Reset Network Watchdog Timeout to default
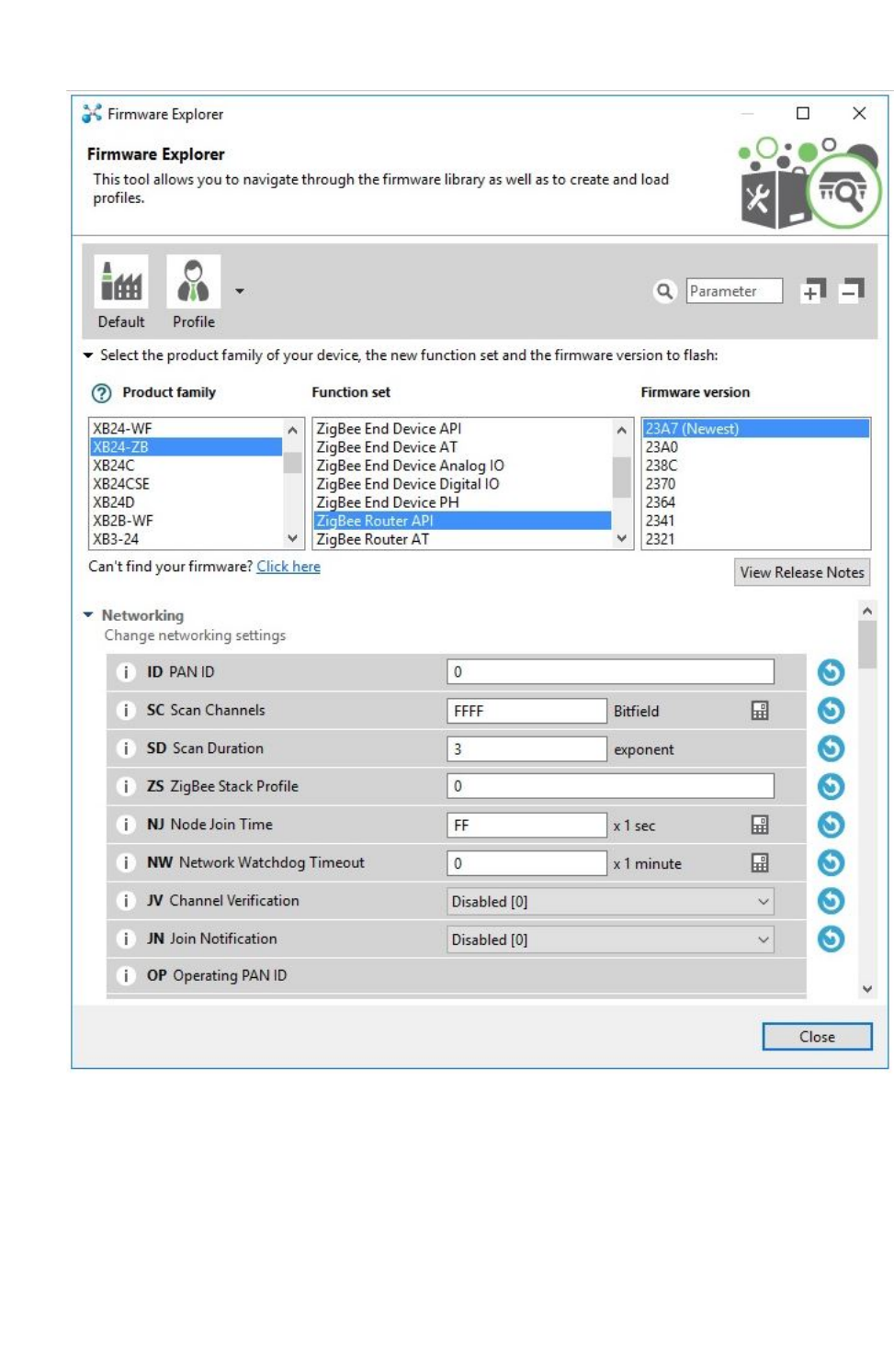Viewport: 894px width, 1372px height. [x=831, y=862]
